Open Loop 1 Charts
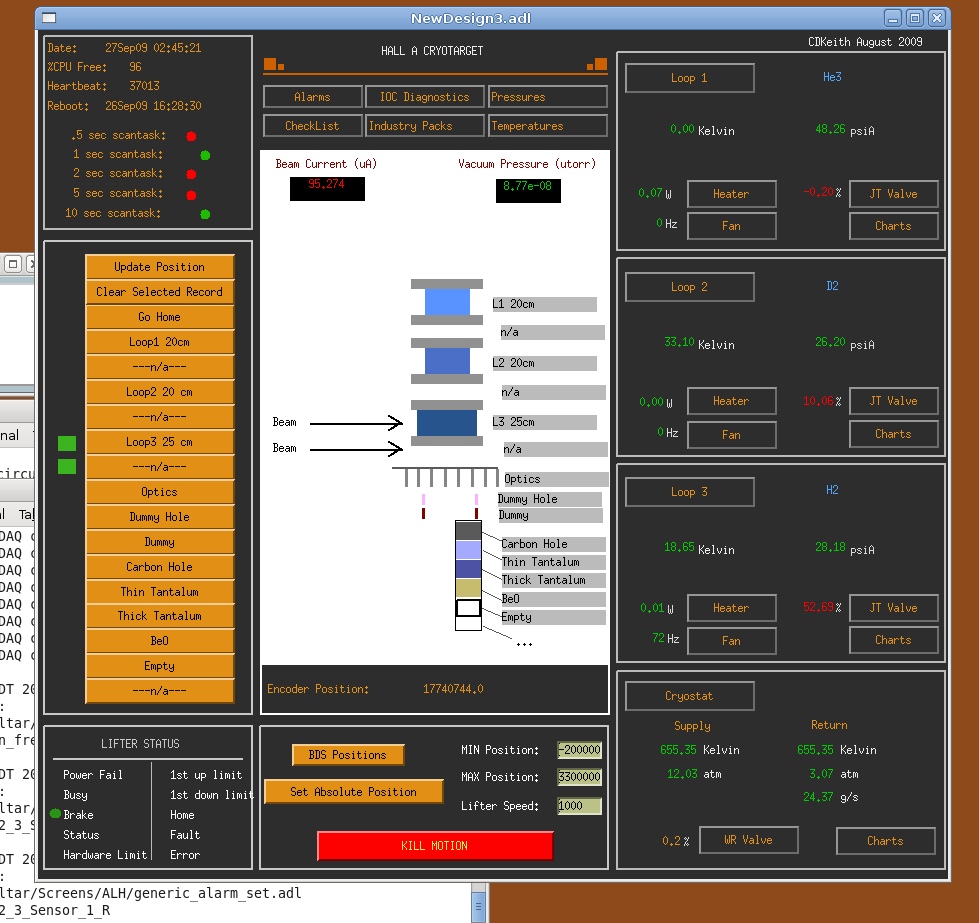The width and height of the screenshot is (979, 923). [x=893, y=225]
